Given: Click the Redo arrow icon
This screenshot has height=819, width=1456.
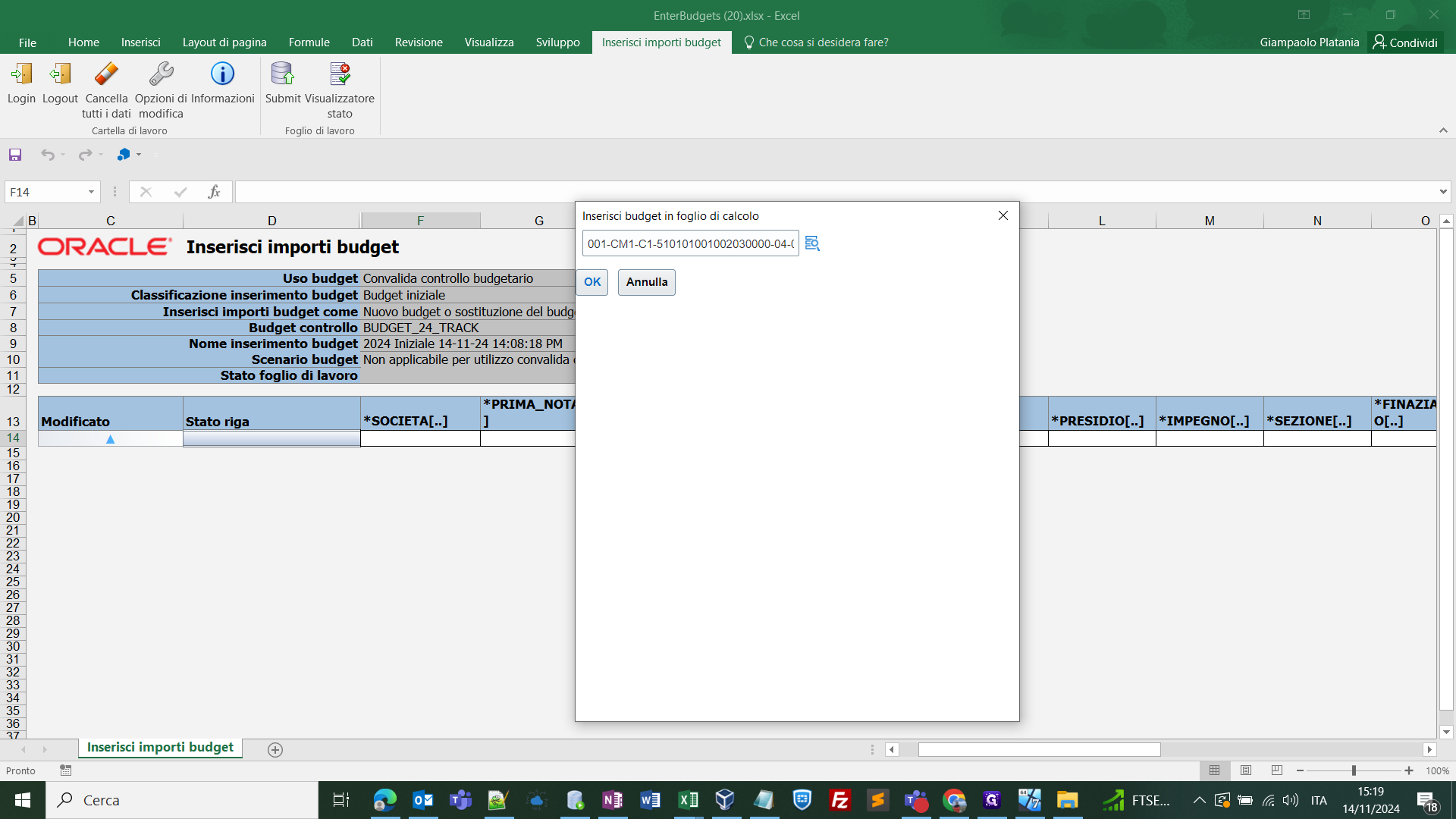Looking at the screenshot, I should [x=85, y=155].
